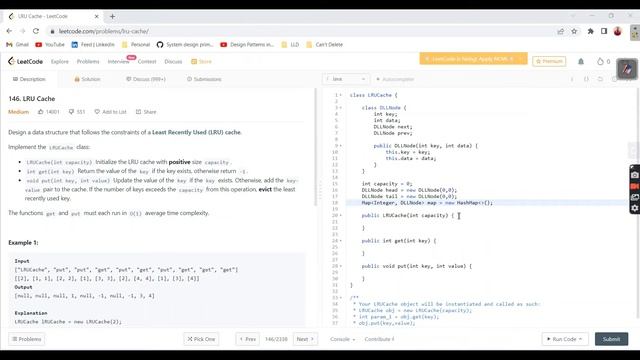This screenshot has height=360, width=640.
Task: Click the pen annotation overlay icon
Action: tap(627, 69)
